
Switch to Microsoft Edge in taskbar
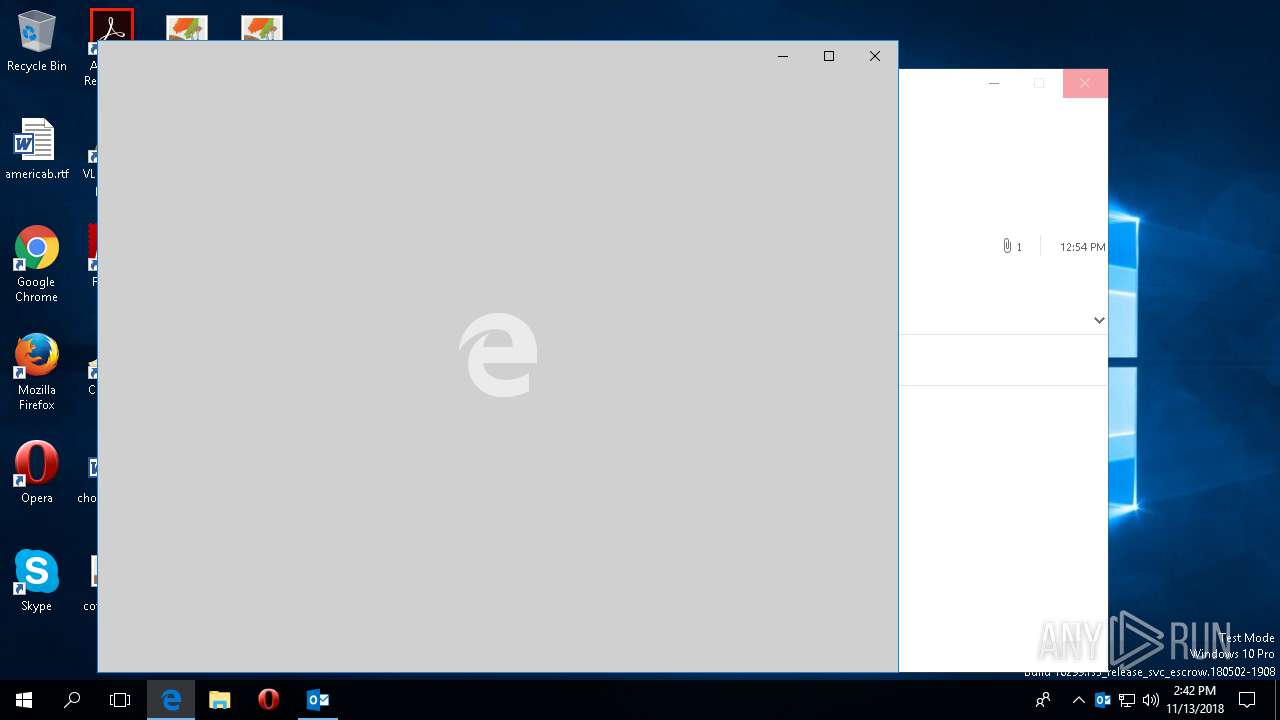[171, 700]
